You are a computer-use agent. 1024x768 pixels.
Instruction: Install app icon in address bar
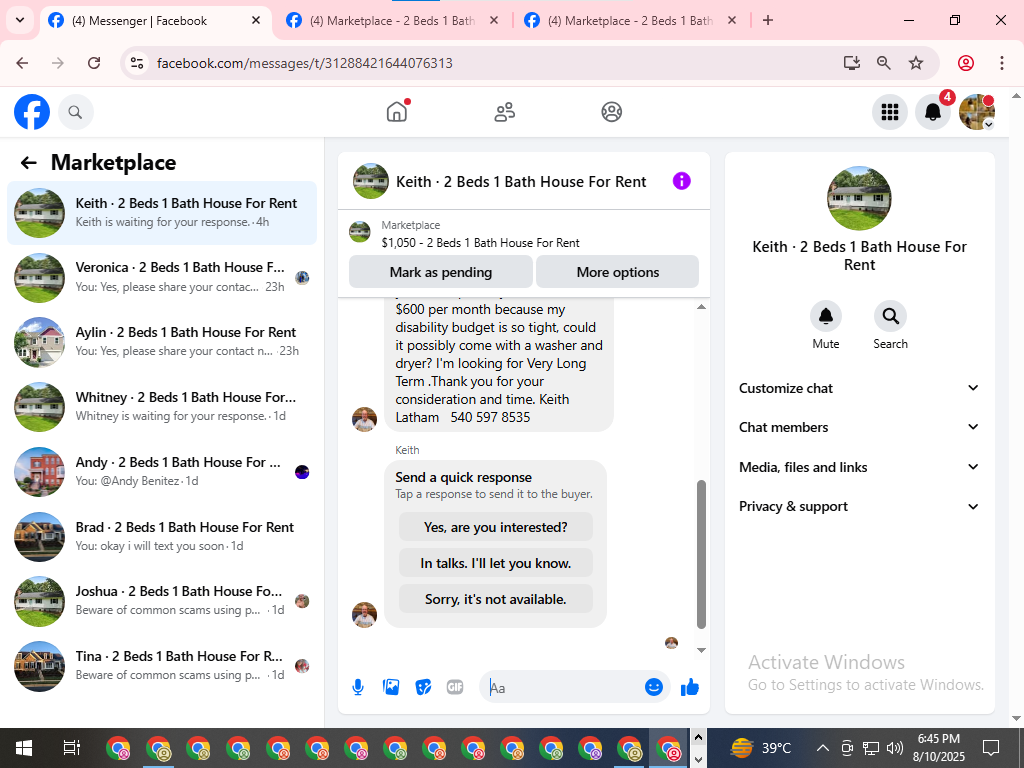coord(852,63)
